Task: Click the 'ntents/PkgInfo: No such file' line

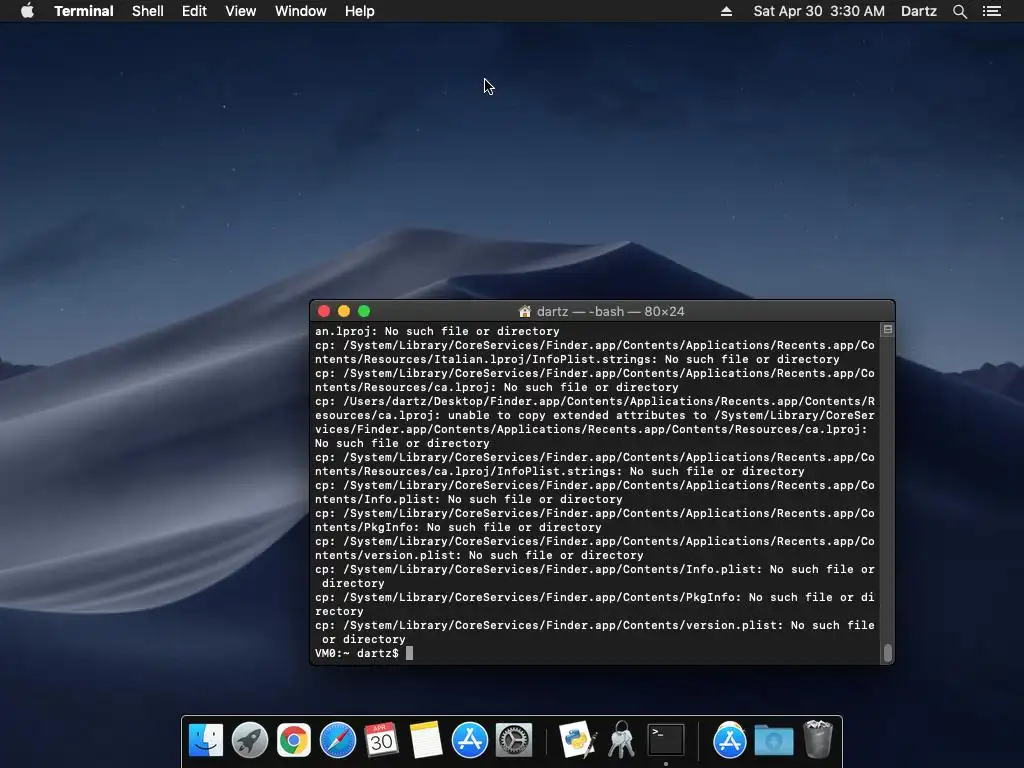Action: (x=458, y=527)
